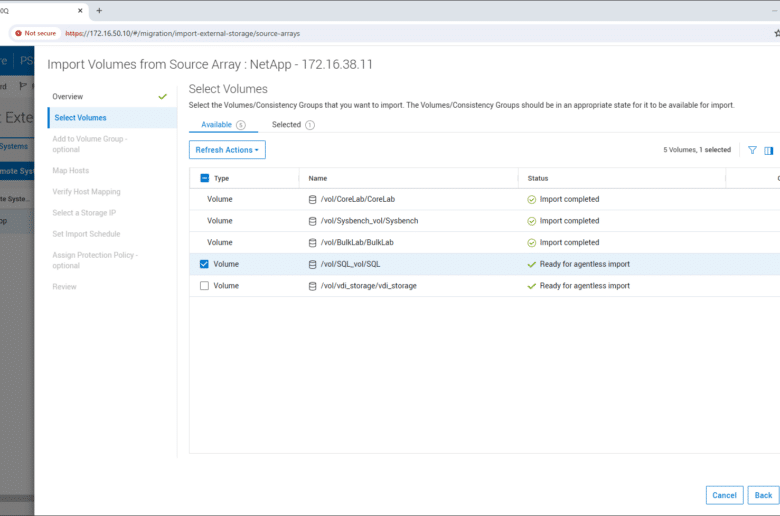Click Type cell of the CoreLab row
The image size is (780, 516).
click(220, 199)
